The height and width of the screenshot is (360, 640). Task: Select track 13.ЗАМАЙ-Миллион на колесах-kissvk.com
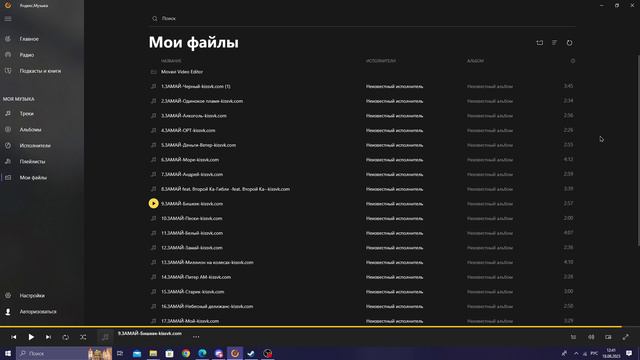(362, 262)
